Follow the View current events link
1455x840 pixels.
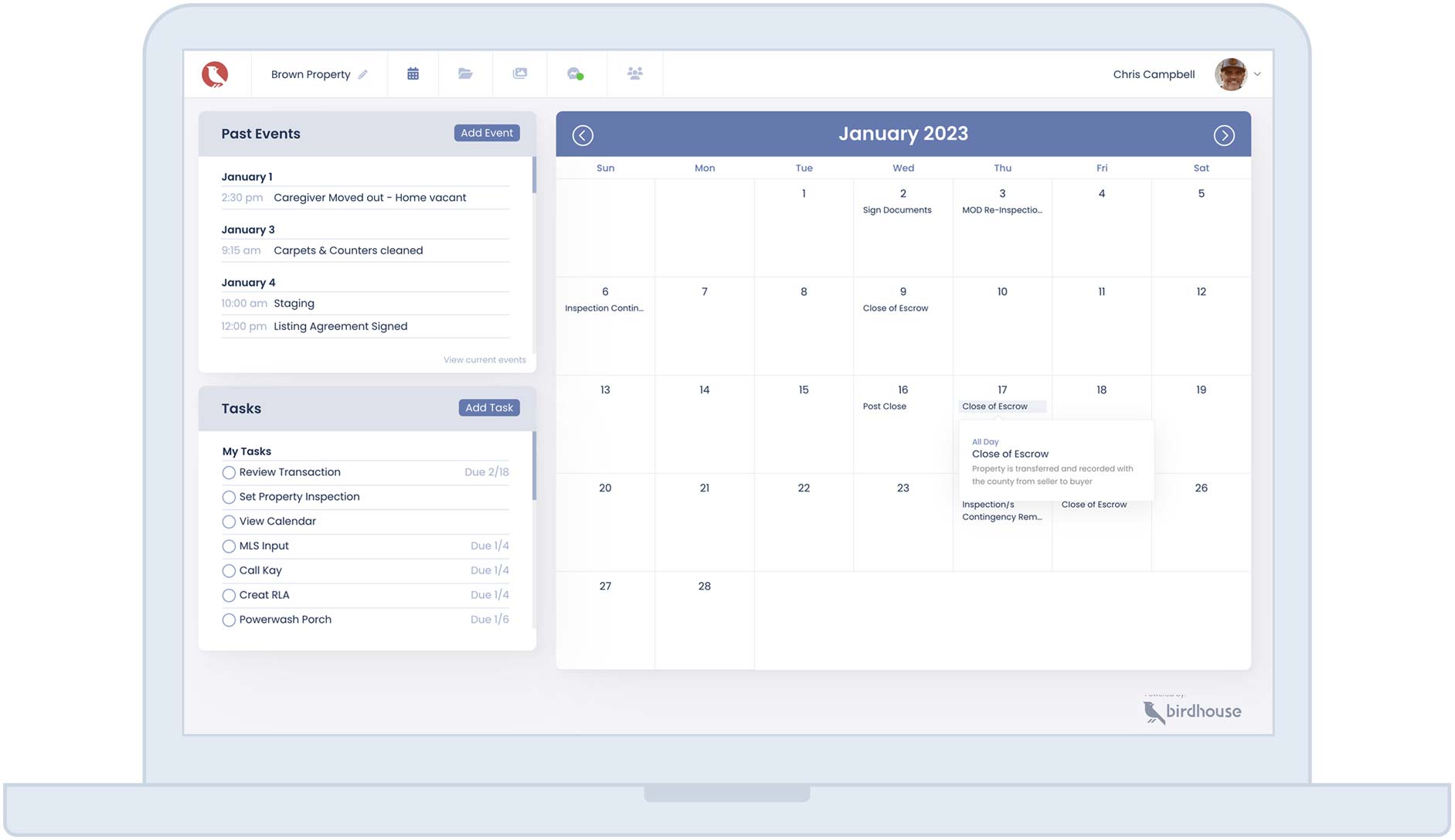click(484, 360)
